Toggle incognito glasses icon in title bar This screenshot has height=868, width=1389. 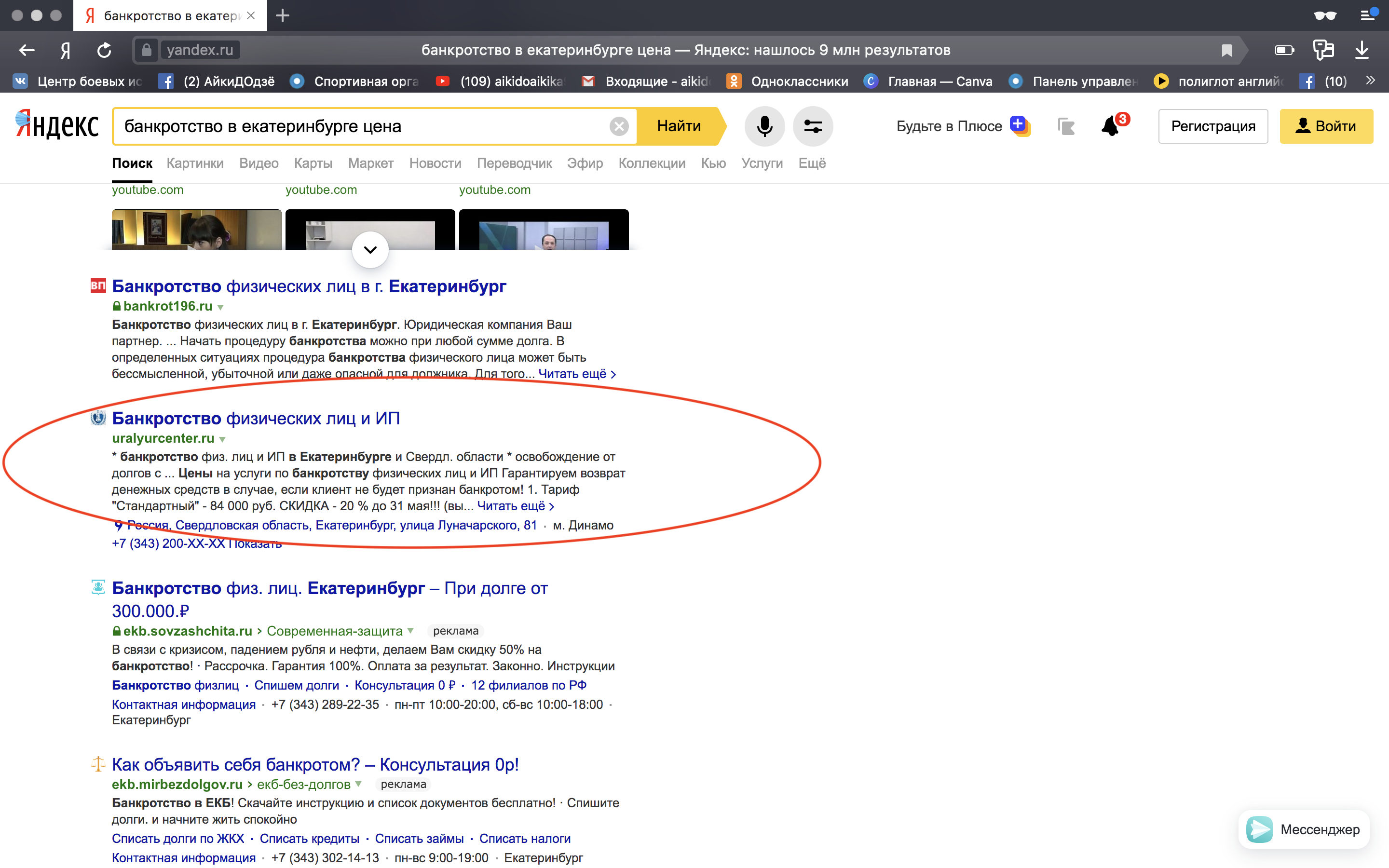[1325, 15]
